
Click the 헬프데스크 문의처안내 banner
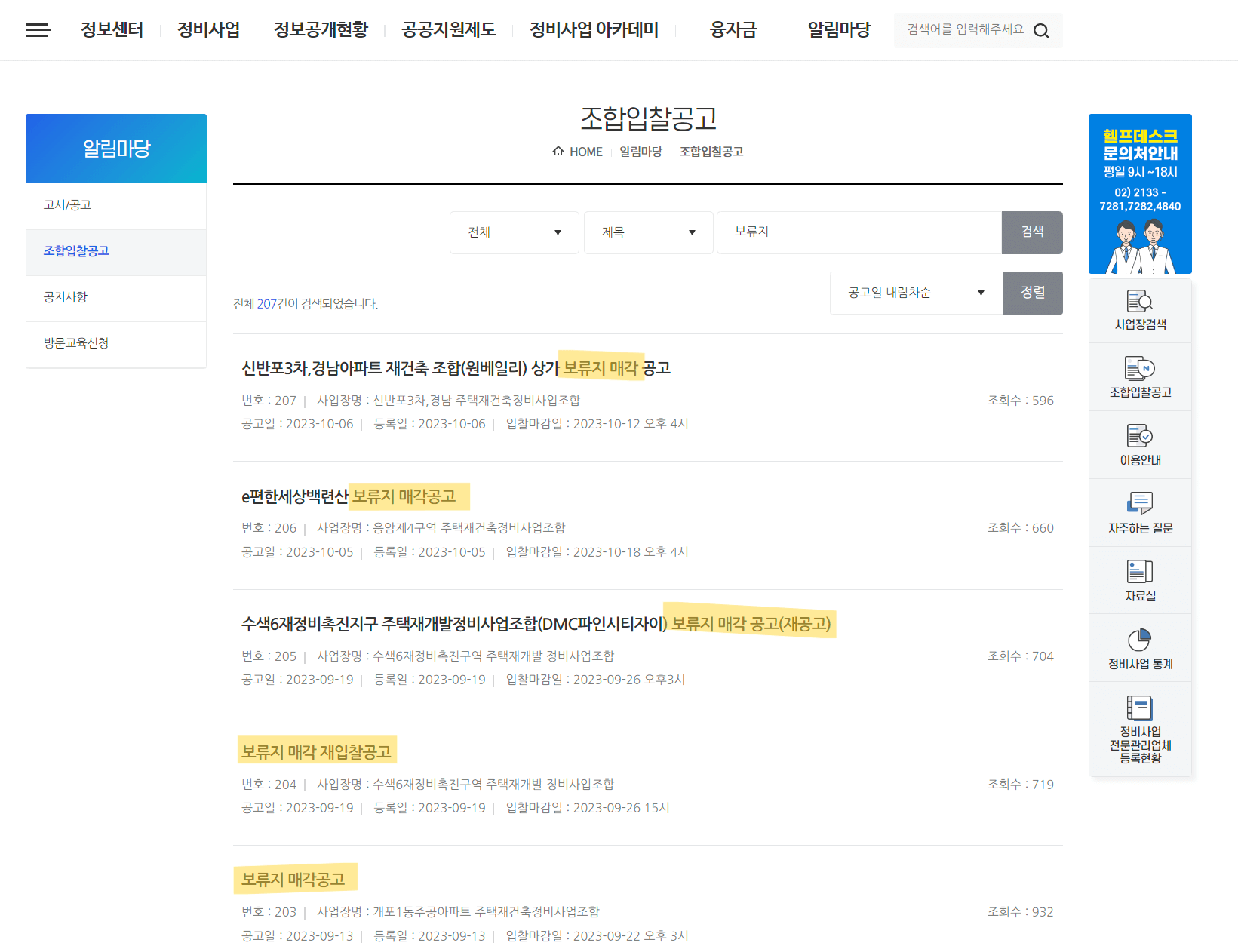(x=1139, y=194)
